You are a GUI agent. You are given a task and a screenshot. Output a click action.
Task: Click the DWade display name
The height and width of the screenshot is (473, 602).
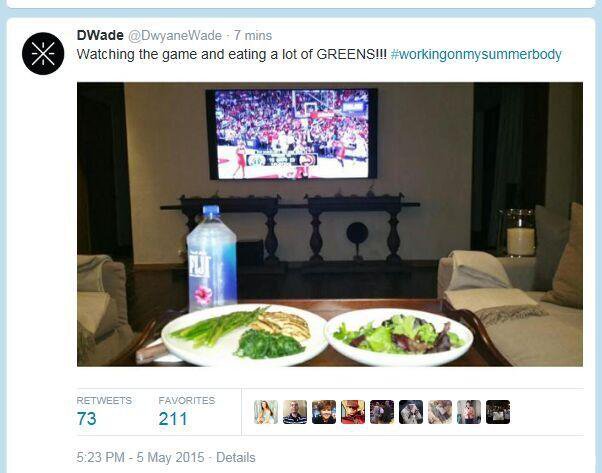(x=100, y=35)
